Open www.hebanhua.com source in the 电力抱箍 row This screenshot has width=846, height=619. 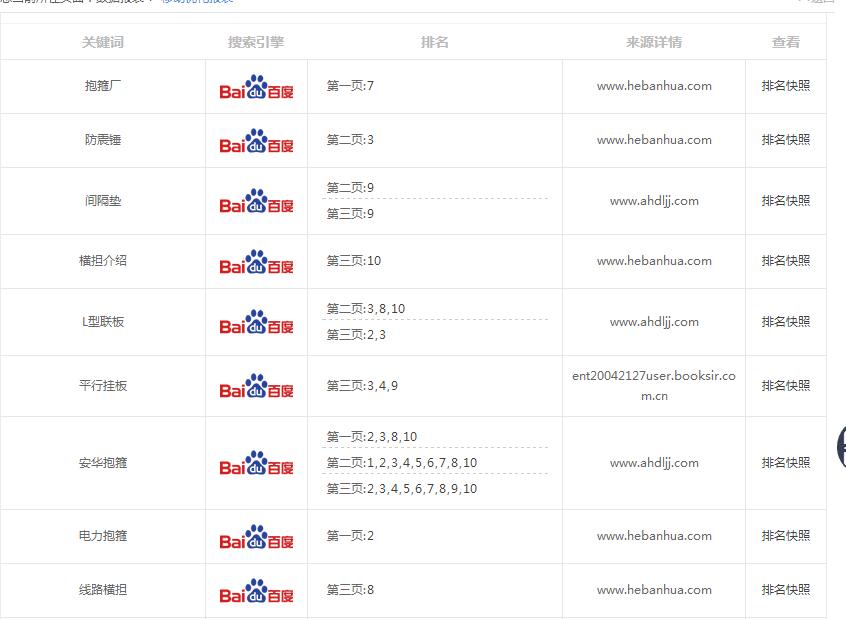click(x=654, y=536)
